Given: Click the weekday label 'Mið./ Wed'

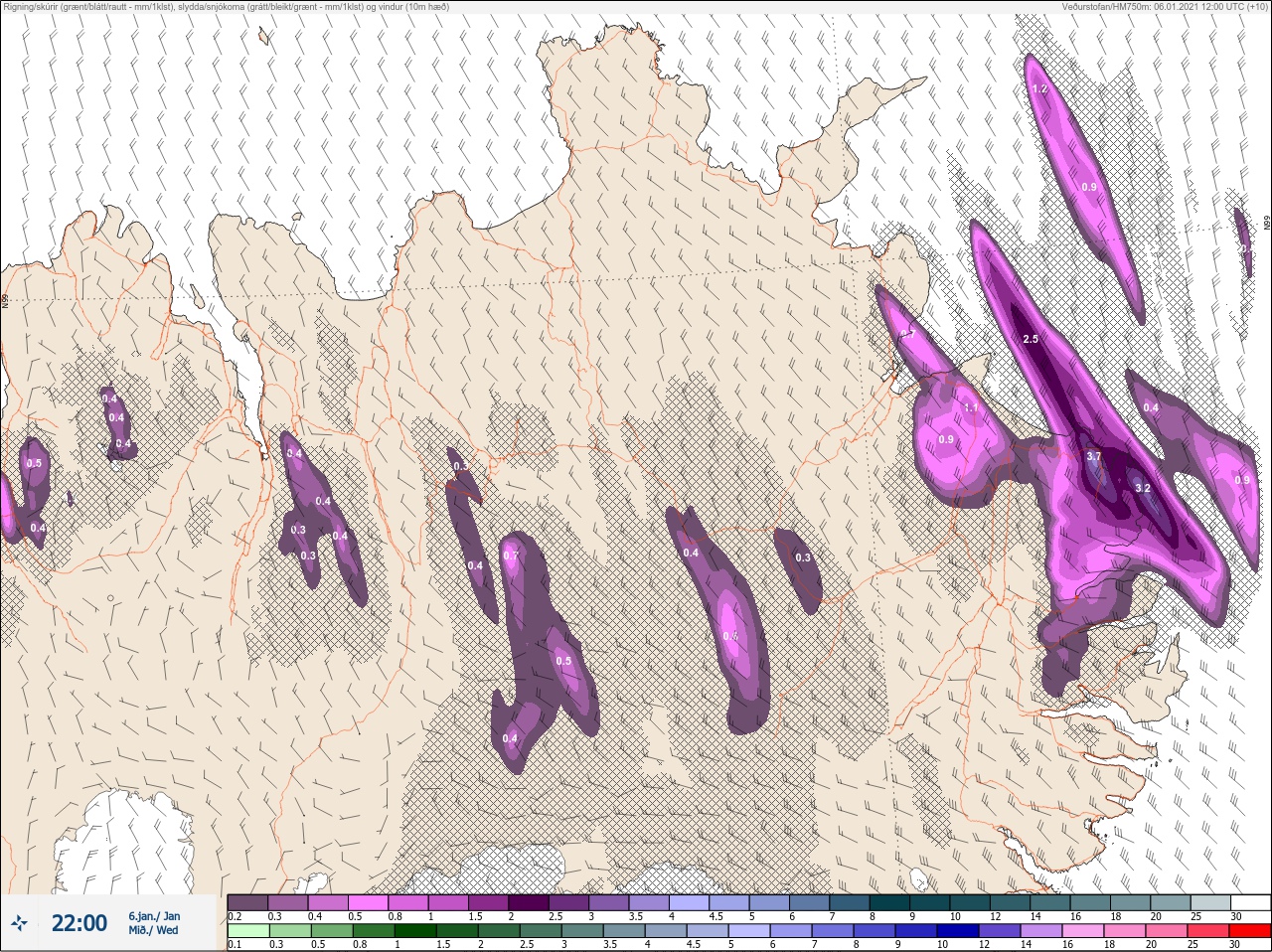Looking at the screenshot, I should click(x=153, y=930).
